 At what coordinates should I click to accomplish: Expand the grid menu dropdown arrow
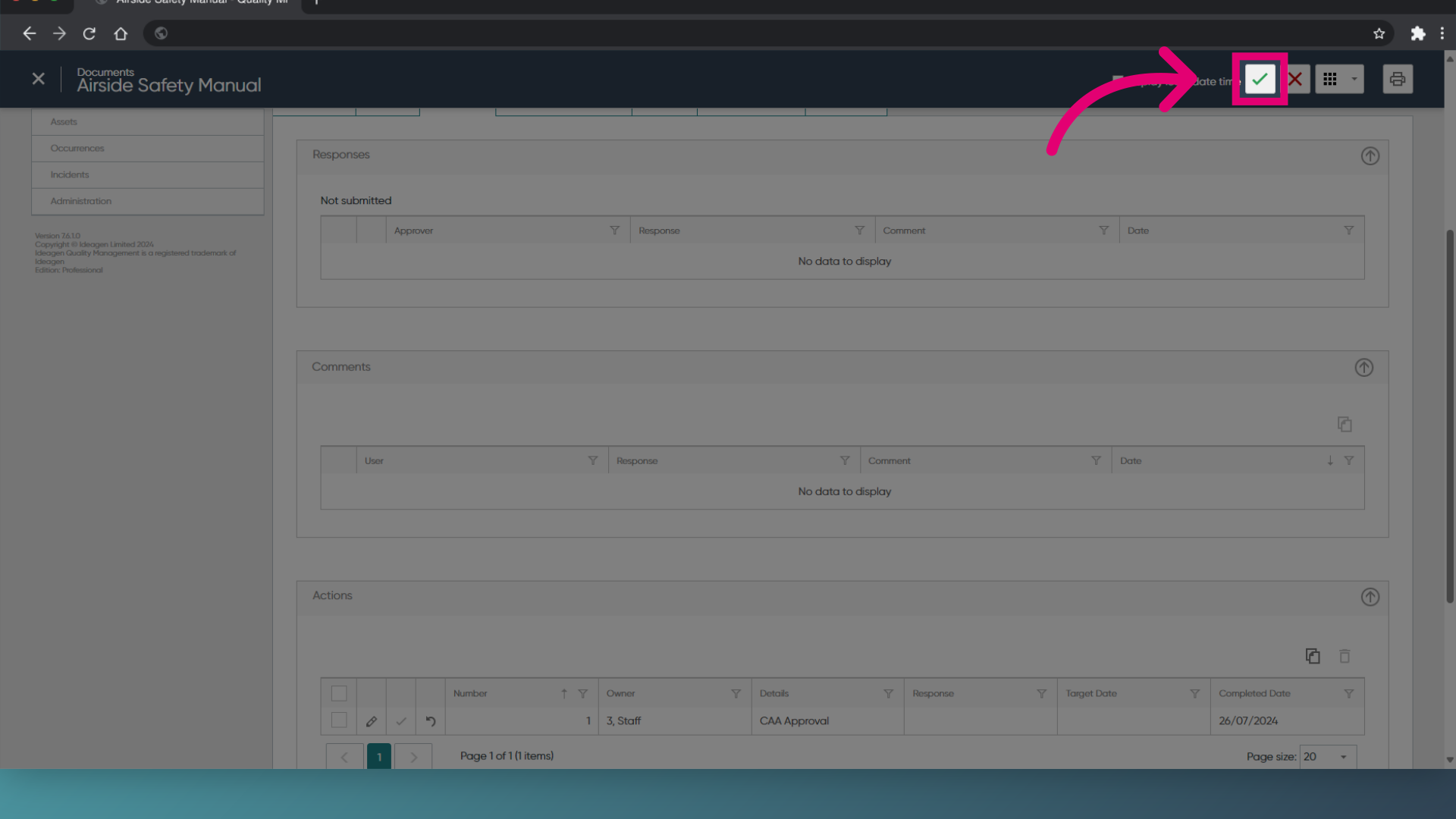[x=1354, y=79]
